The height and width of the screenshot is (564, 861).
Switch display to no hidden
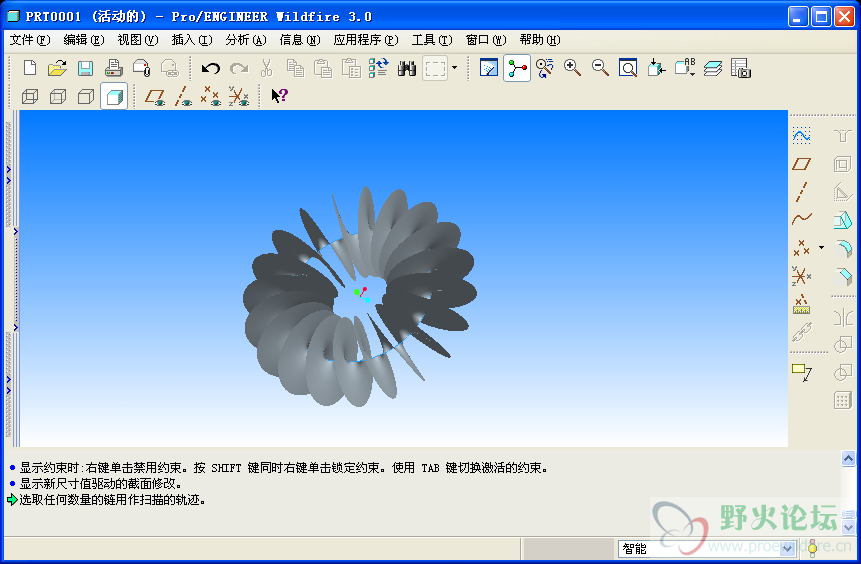point(86,97)
